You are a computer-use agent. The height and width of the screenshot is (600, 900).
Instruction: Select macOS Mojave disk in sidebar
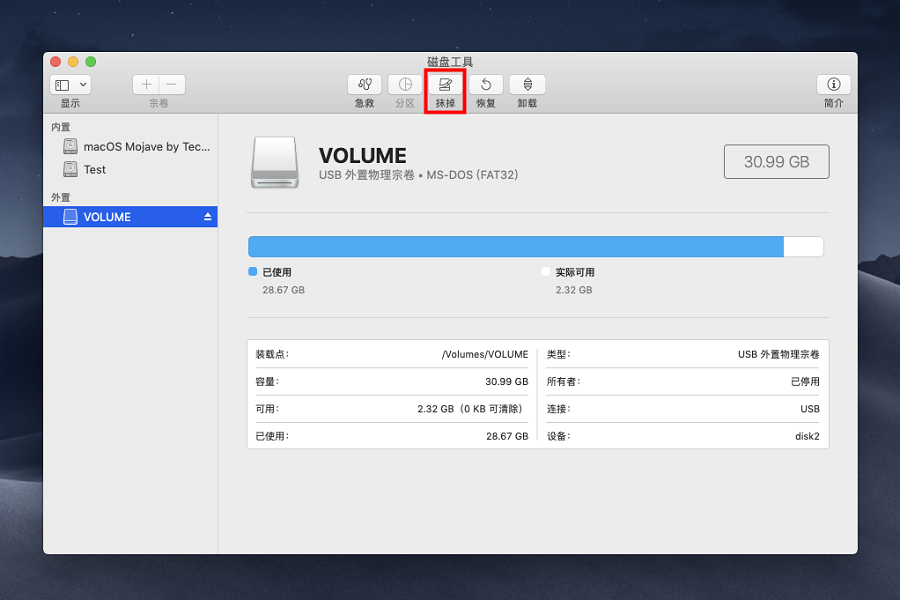(x=146, y=146)
